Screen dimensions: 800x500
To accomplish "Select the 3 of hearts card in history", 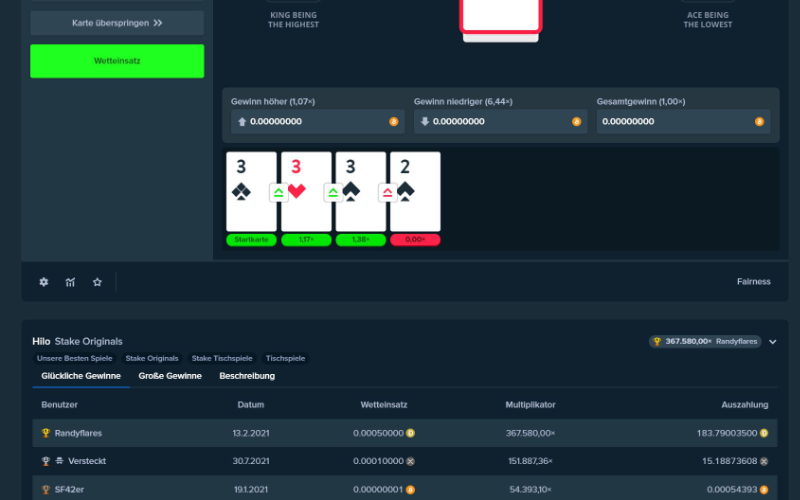I will point(306,192).
